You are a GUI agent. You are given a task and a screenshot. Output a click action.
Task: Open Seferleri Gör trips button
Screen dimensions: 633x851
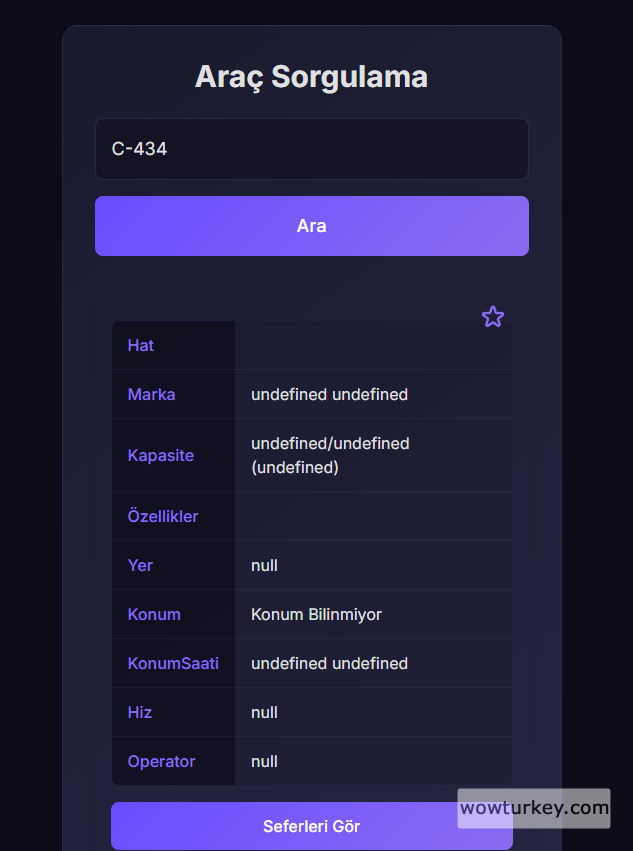311,826
